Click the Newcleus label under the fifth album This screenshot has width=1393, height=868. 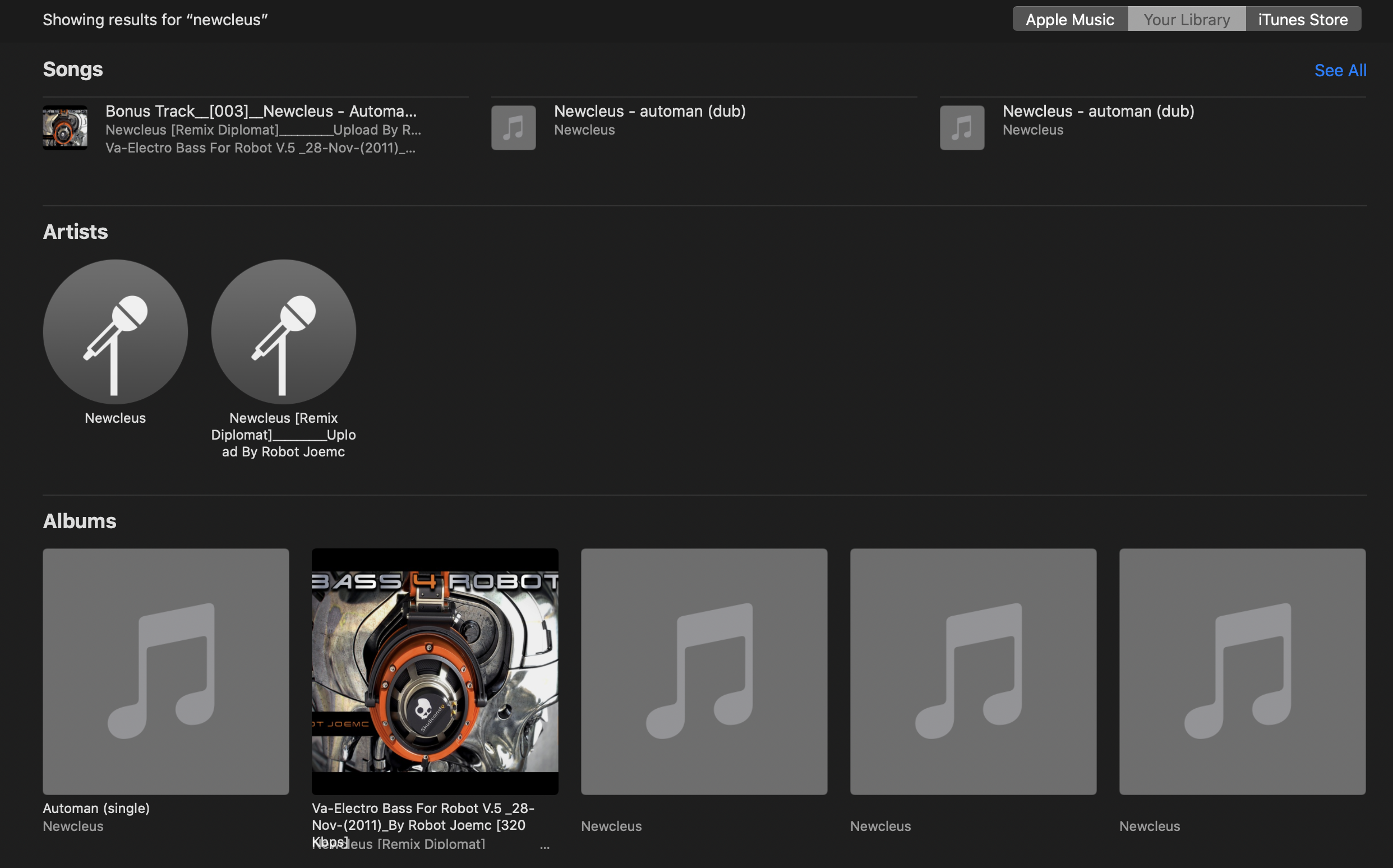click(x=1150, y=826)
